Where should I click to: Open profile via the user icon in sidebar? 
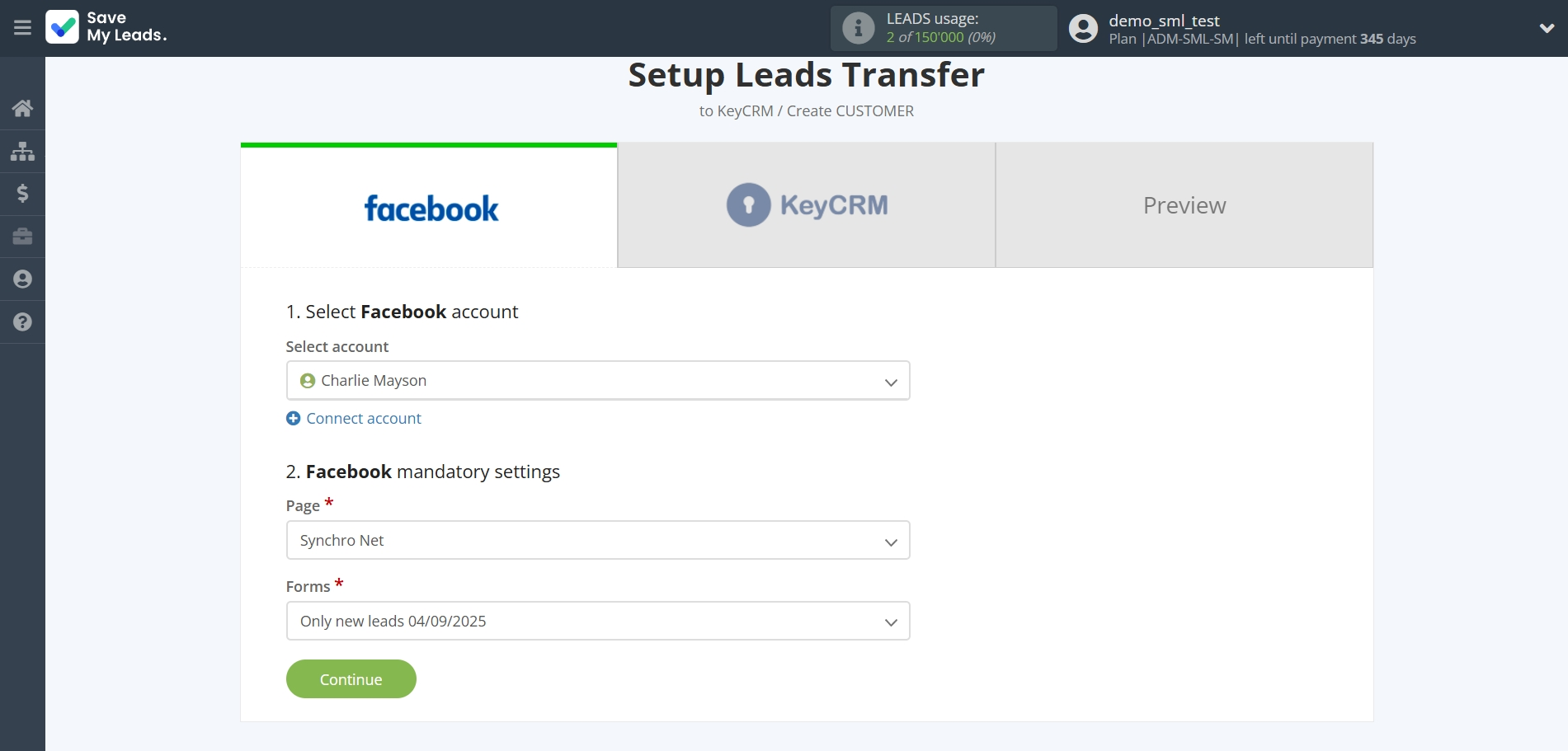click(22, 279)
